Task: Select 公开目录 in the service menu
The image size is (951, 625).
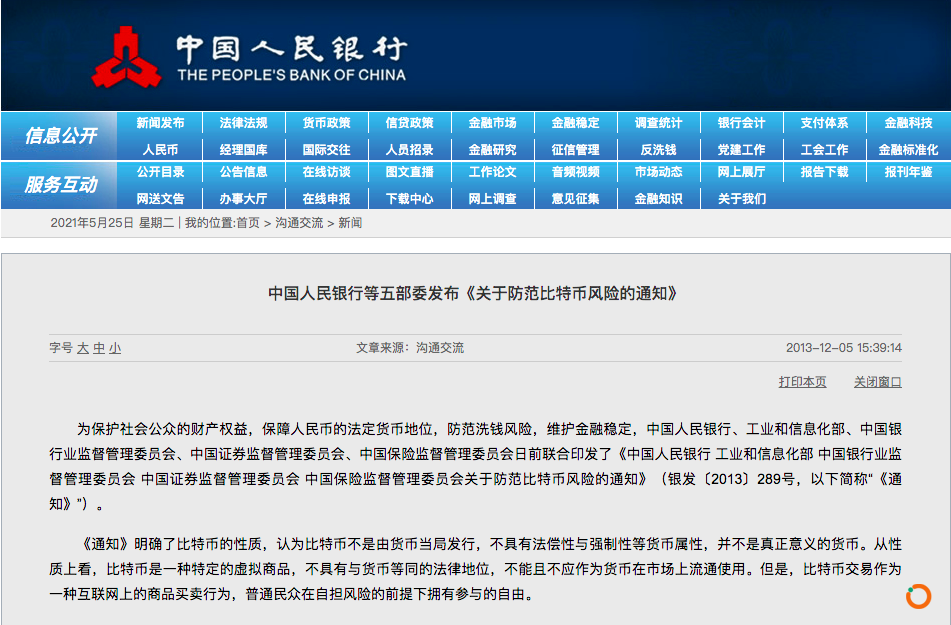Action: [x=160, y=172]
